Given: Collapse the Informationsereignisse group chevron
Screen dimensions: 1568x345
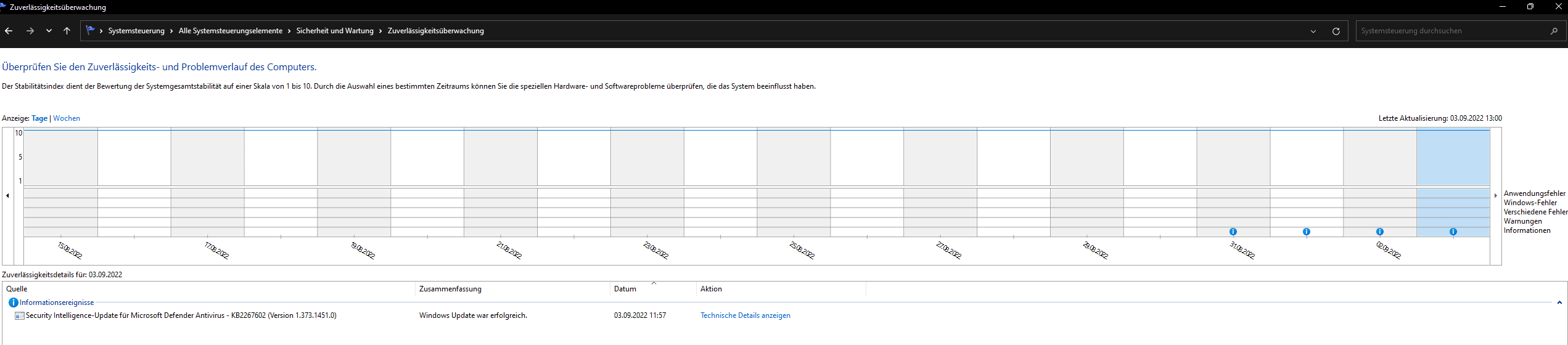Looking at the screenshot, I should tap(1559, 302).
